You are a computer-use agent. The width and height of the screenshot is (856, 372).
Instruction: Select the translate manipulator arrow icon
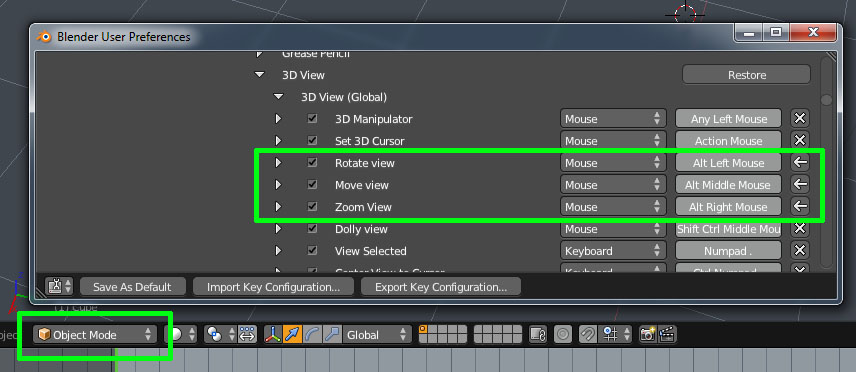click(293, 334)
